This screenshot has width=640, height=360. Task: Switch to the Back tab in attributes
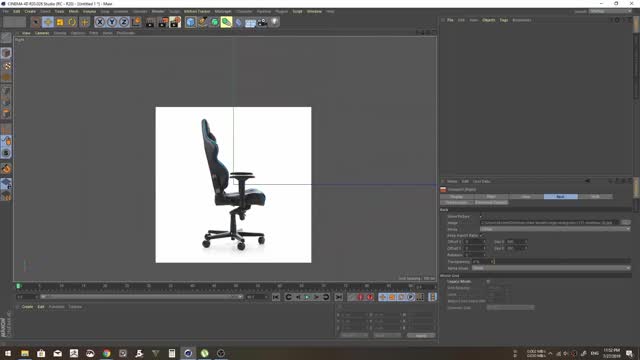560,197
